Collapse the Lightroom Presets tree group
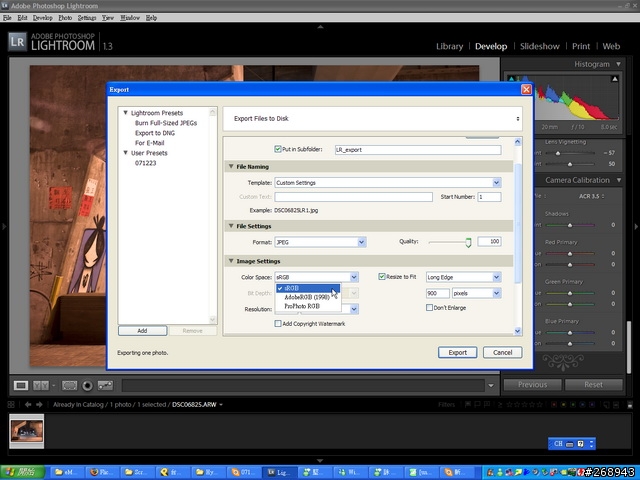 126,113
